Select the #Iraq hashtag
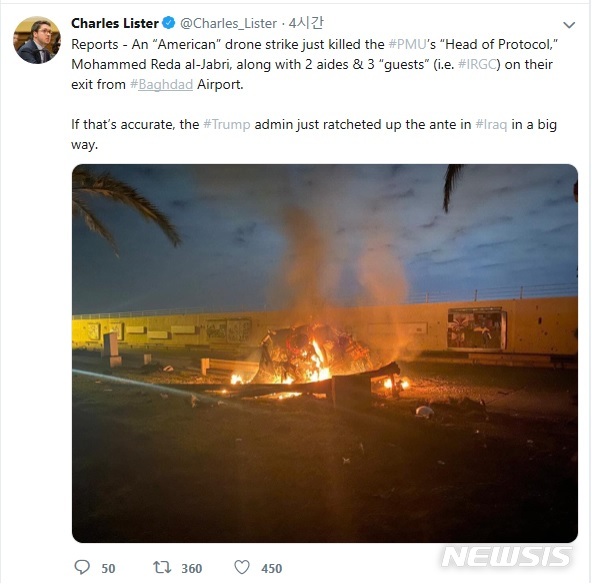This screenshot has height=585, width=592. [x=491, y=125]
